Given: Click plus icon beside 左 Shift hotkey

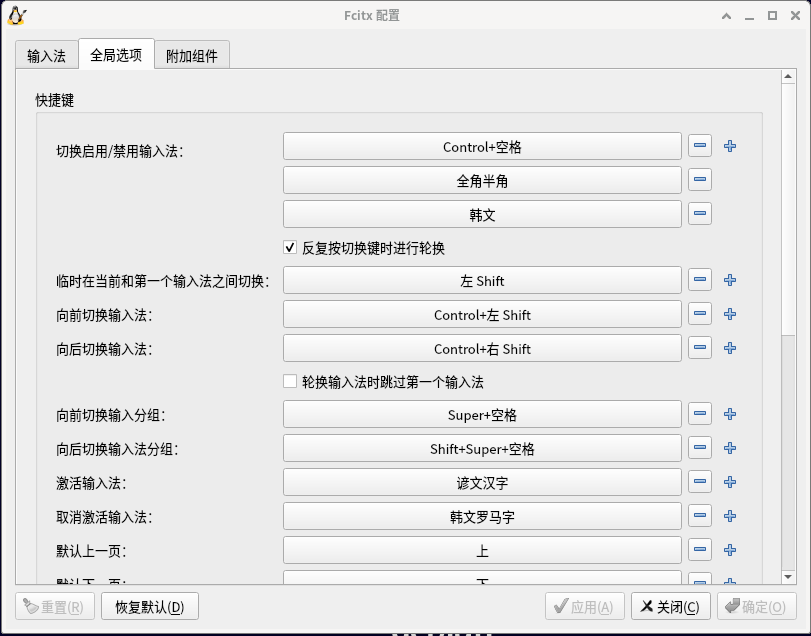Looking at the screenshot, I should tap(730, 280).
